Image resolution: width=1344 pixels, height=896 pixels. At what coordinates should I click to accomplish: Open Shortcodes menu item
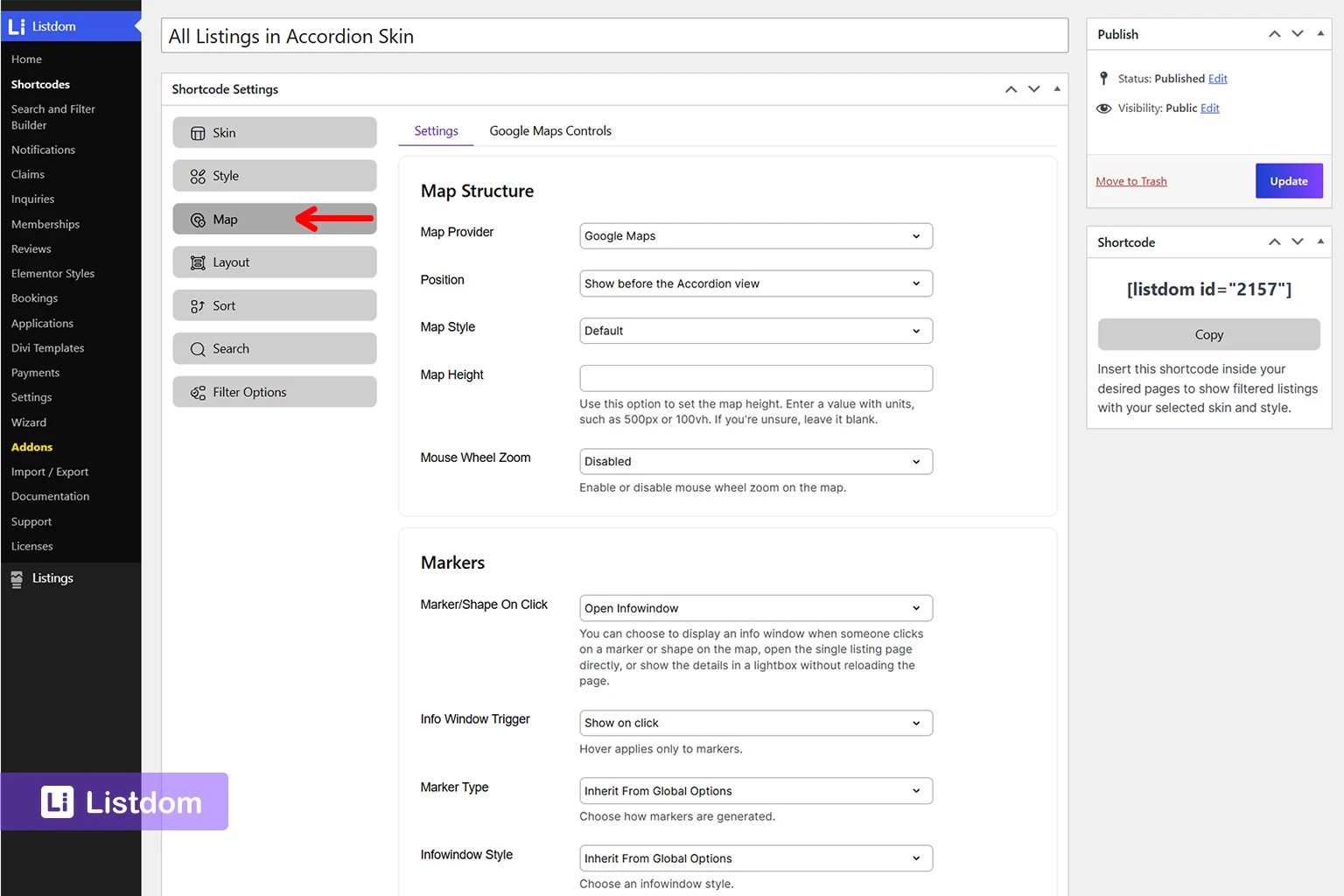pyautogui.click(x=40, y=85)
